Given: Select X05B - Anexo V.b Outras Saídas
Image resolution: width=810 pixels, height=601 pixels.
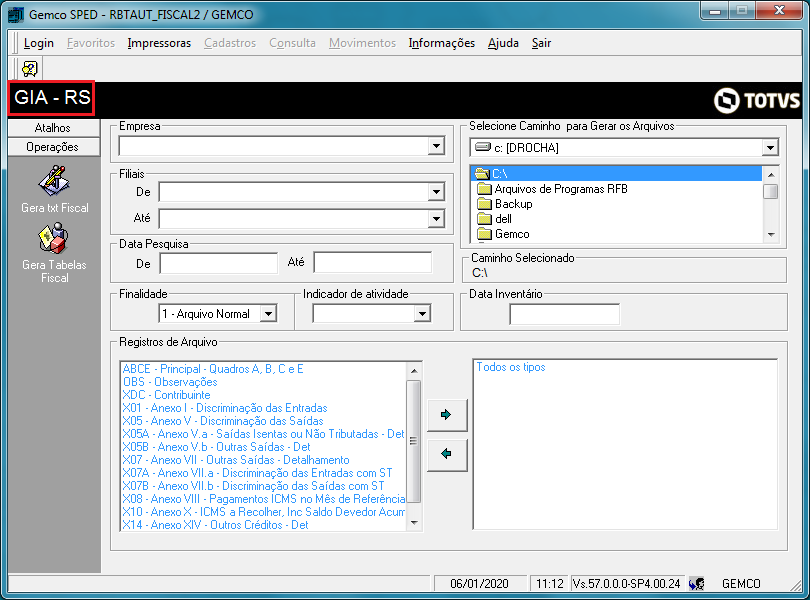Looking at the screenshot, I should point(216,447).
